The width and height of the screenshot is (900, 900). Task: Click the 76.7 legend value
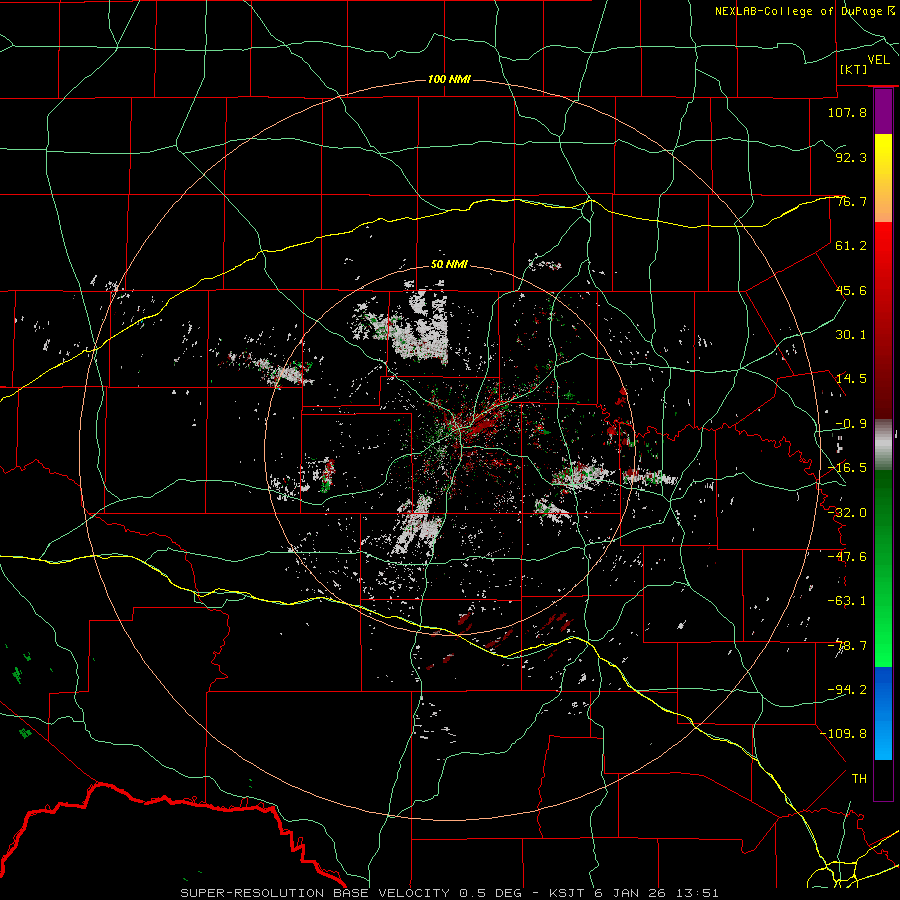(x=851, y=201)
